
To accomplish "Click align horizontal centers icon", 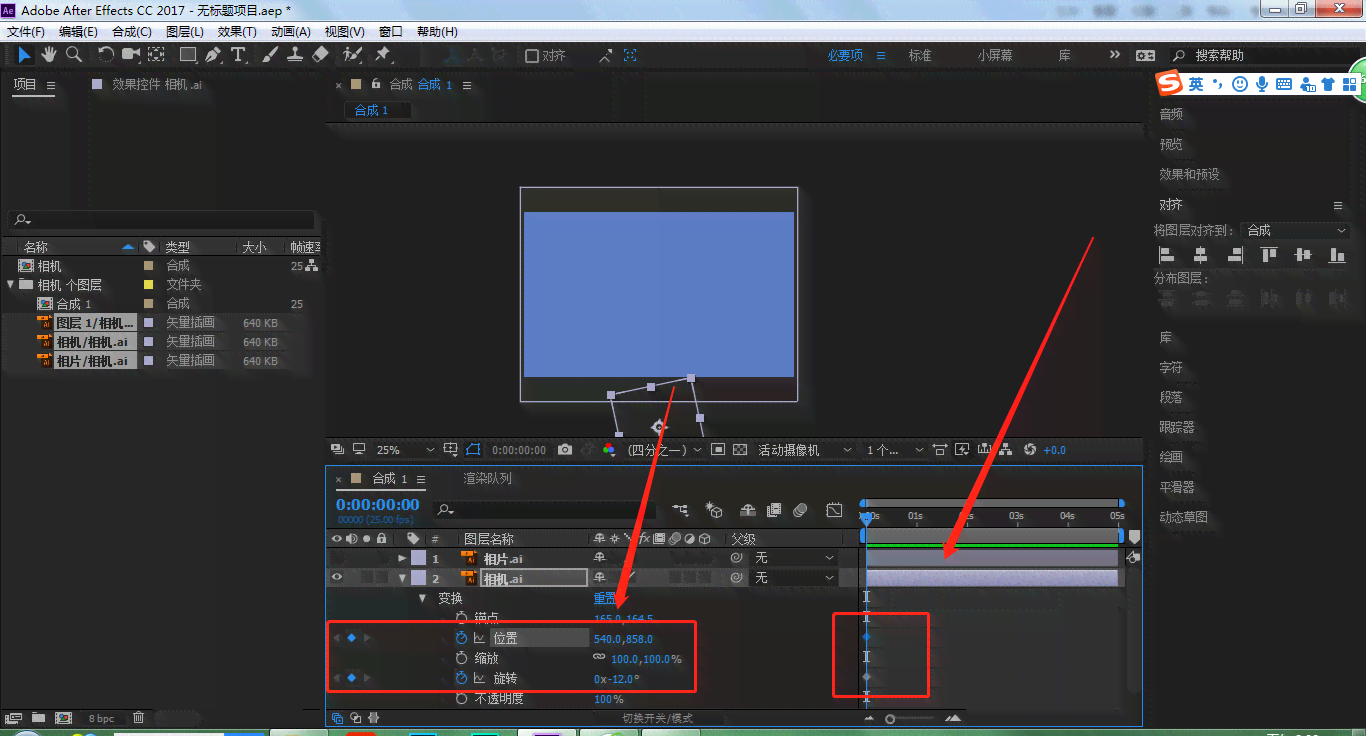I will tap(1201, 255).
